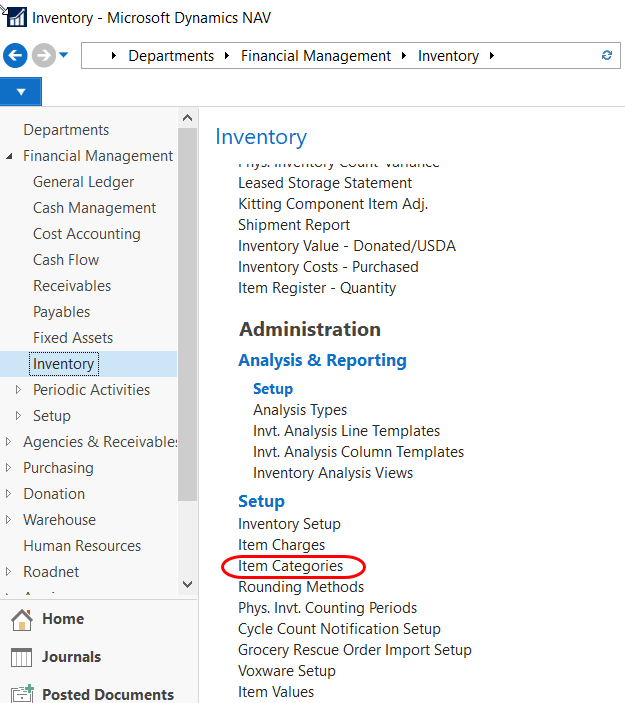Click the Posted Documents icon
The height and width of the screenshot is (703, 625).
[22, 694]
